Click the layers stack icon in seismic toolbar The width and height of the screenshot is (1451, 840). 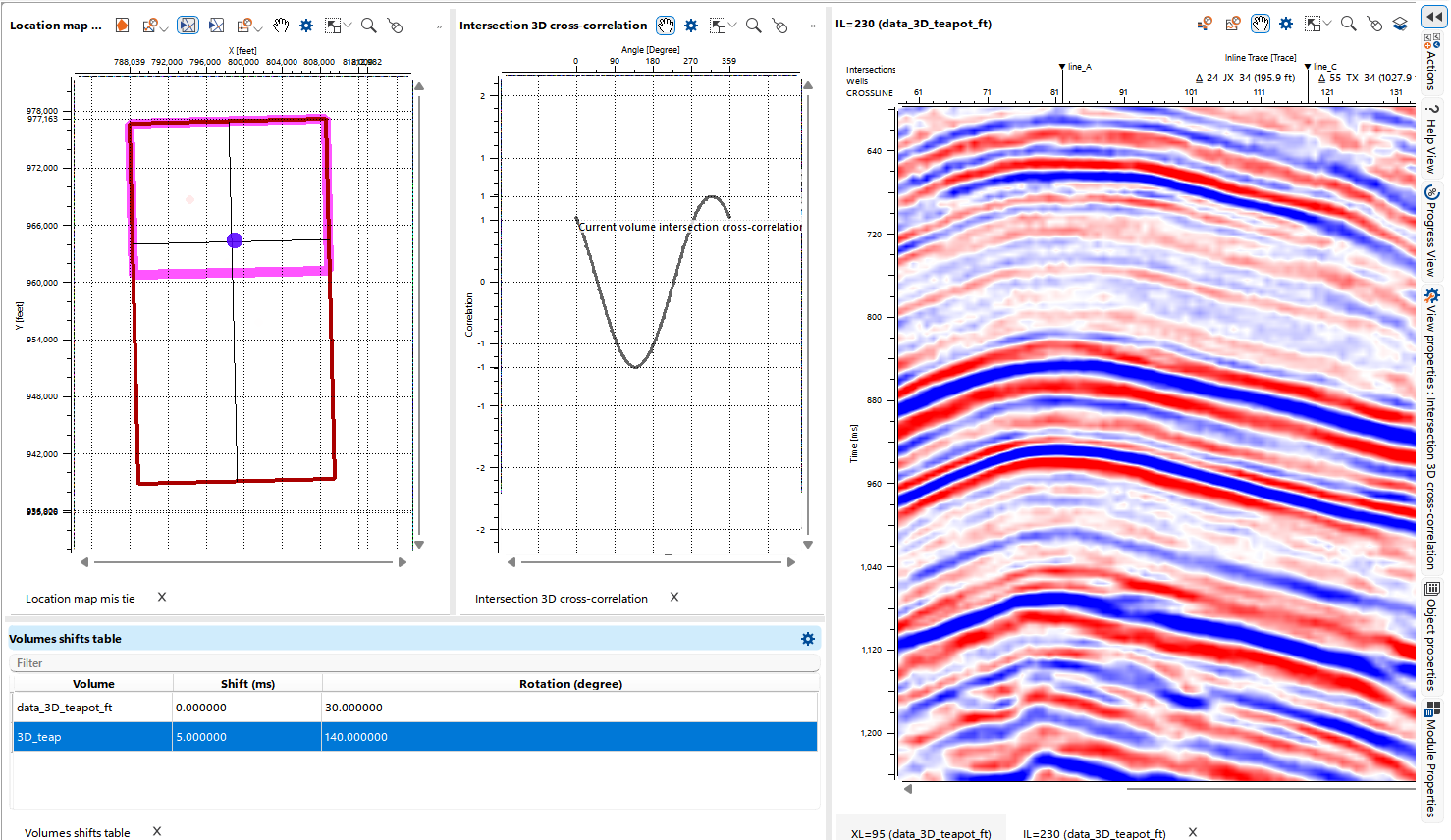coord(1400,24)
